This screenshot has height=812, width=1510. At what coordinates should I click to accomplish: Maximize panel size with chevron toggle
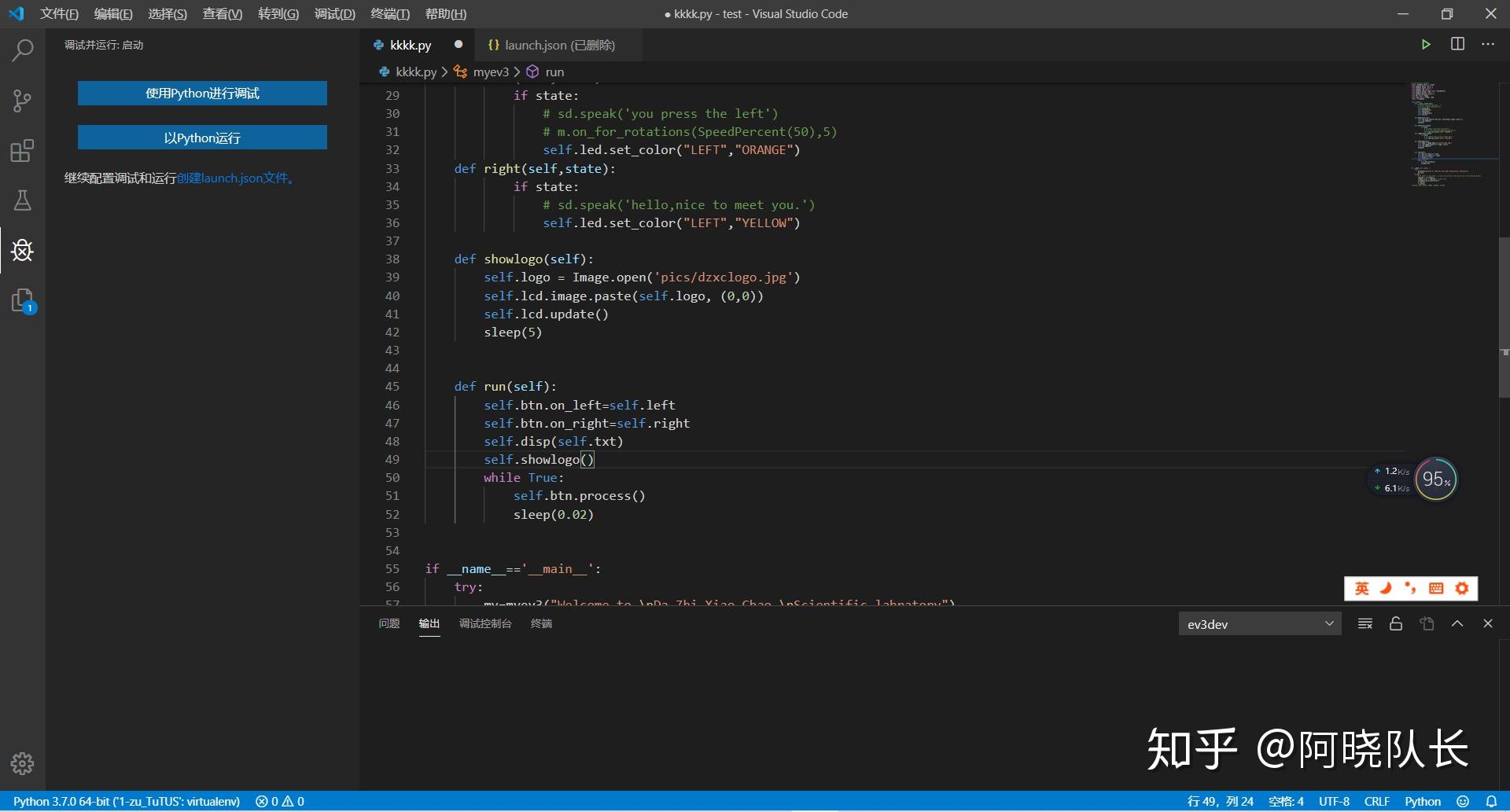click(1457, 623)
